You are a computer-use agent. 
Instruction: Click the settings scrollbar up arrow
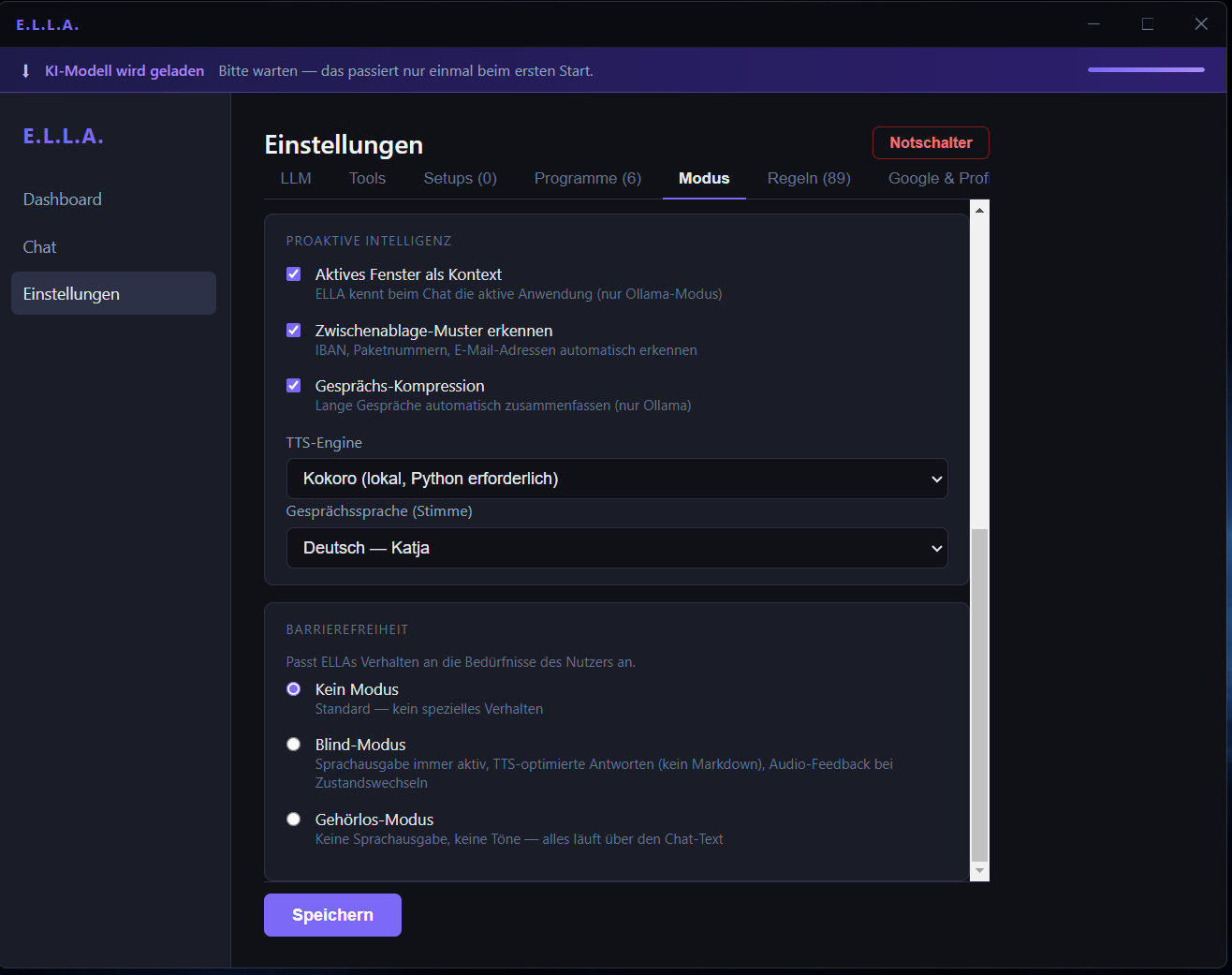click(979, 210)
